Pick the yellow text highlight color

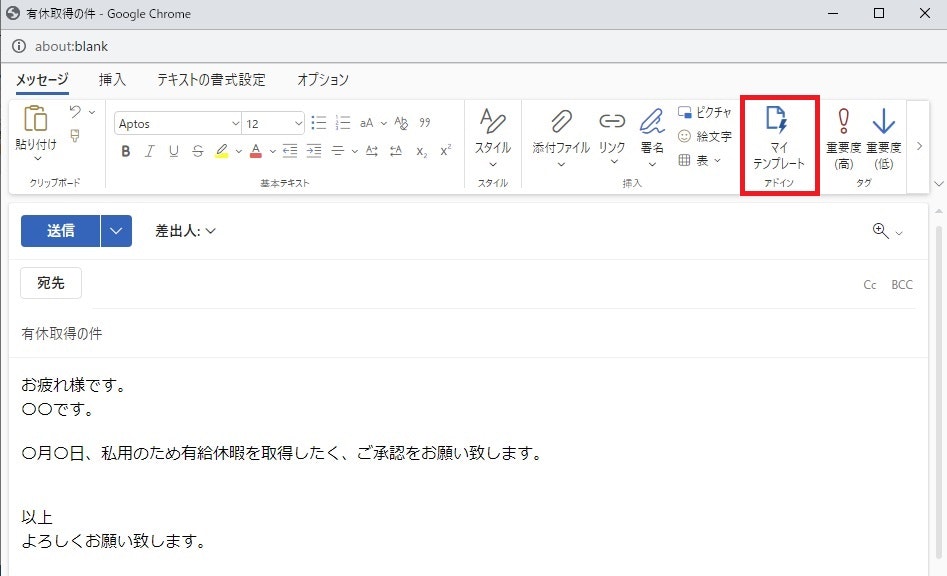coord(221,152)
